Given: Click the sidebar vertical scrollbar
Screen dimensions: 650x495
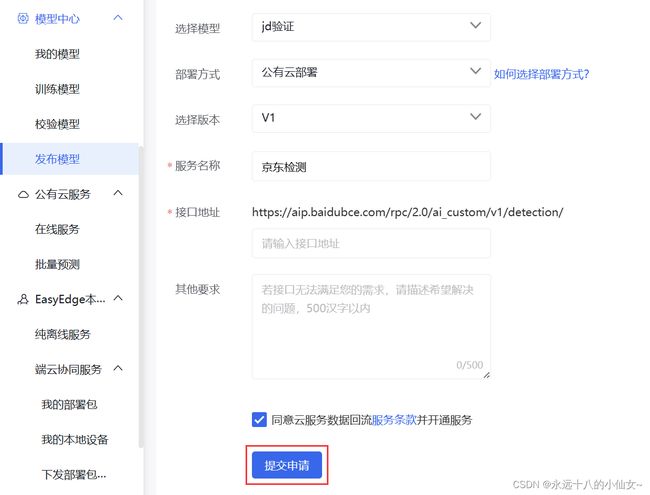Looking at the screenshot, I should click(x=141, y=296).
